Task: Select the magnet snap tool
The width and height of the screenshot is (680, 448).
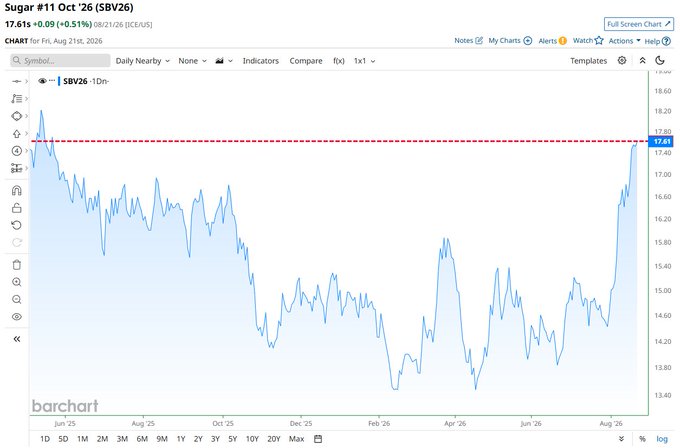Action: 16,190
